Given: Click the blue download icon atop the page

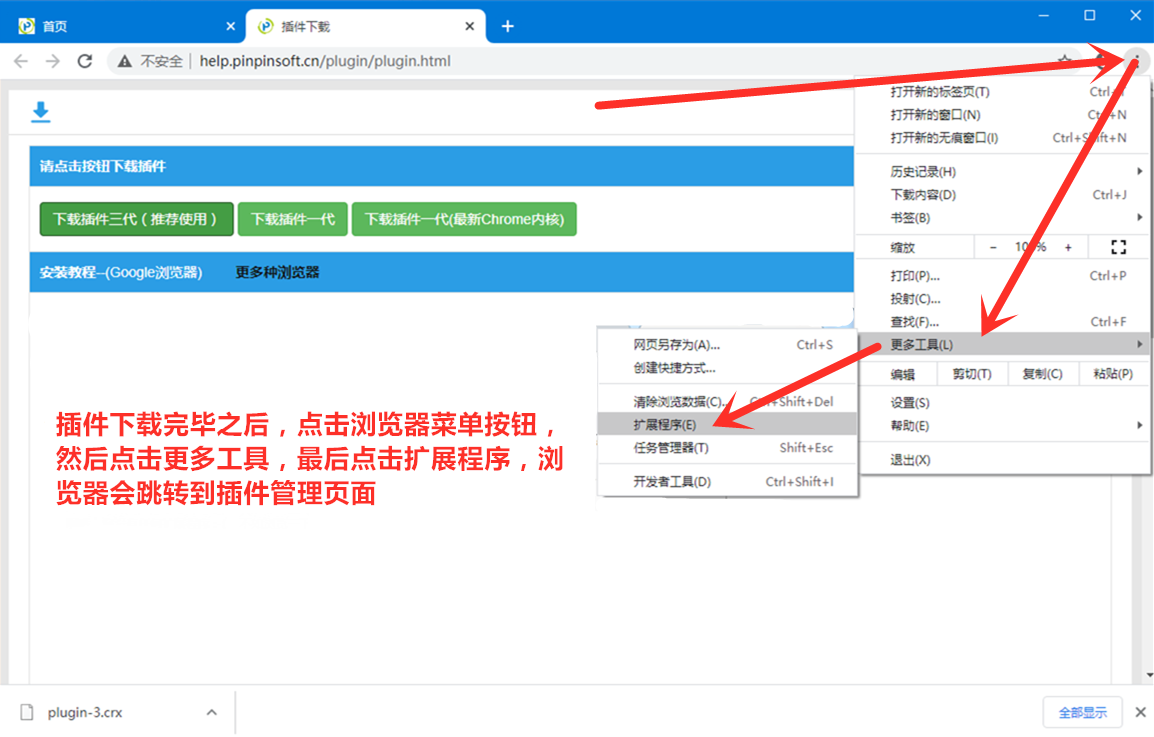Looking at the screenshot, I should point(40,112).
